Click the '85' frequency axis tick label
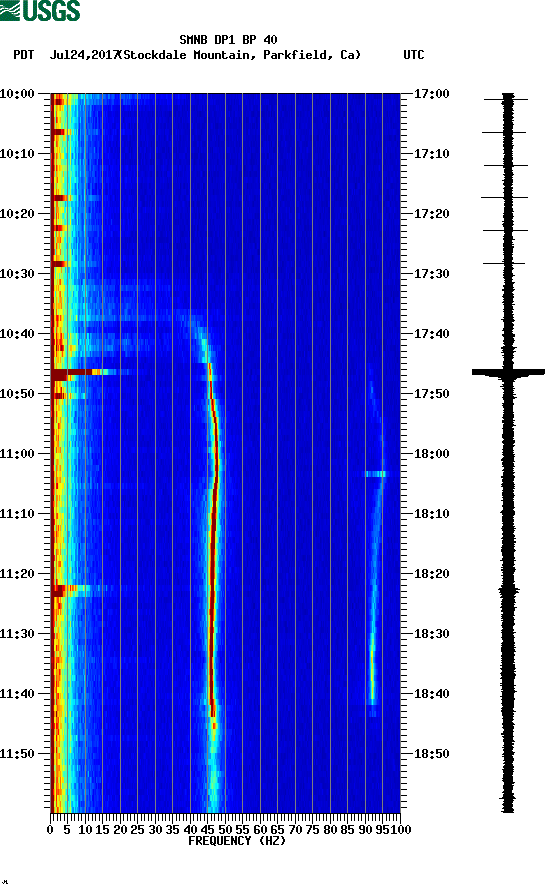The width and height of the screenshot is (552, 893). [x=347, y=830]
